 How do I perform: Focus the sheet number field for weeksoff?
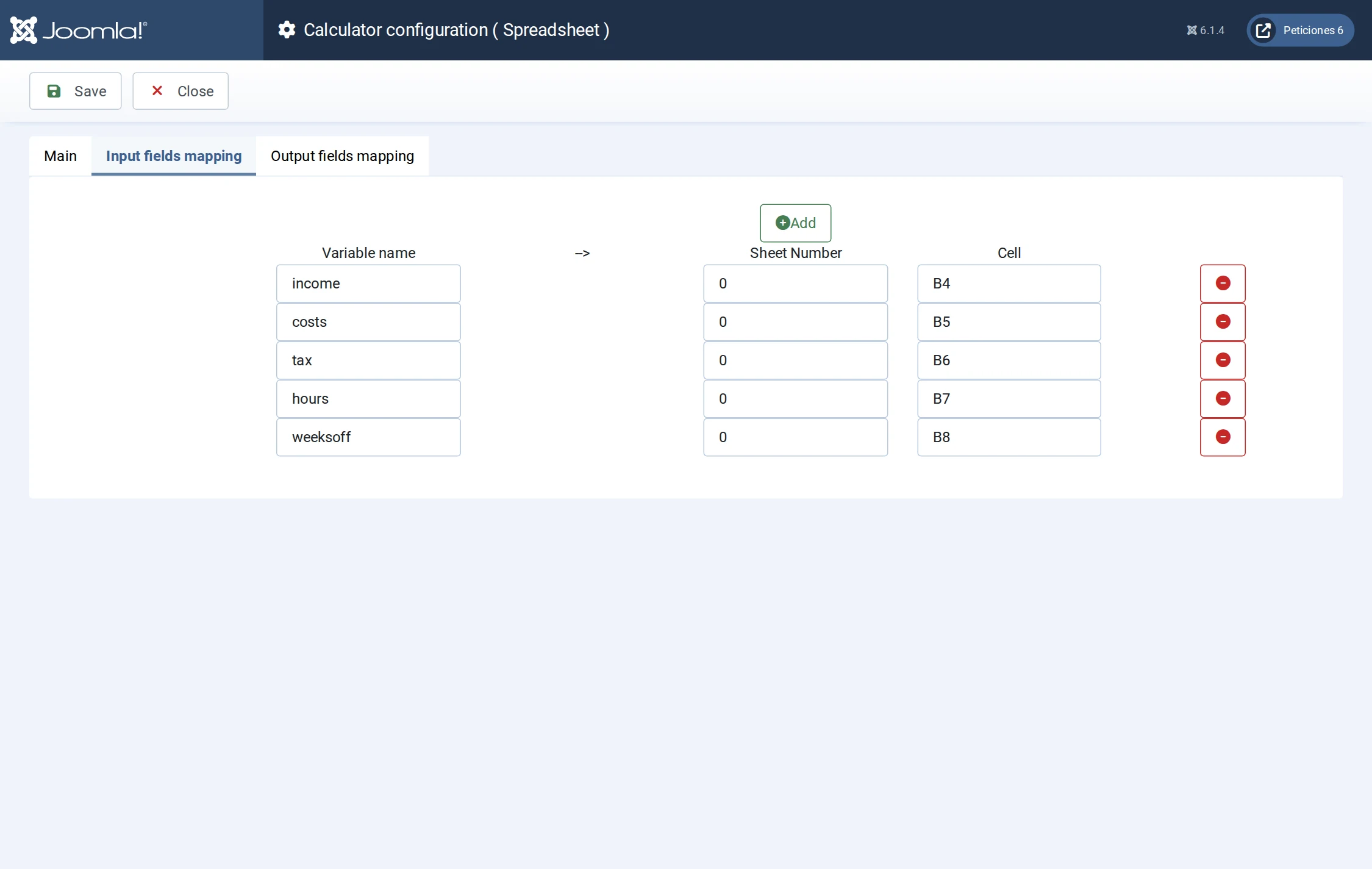(x=795, y=437)
